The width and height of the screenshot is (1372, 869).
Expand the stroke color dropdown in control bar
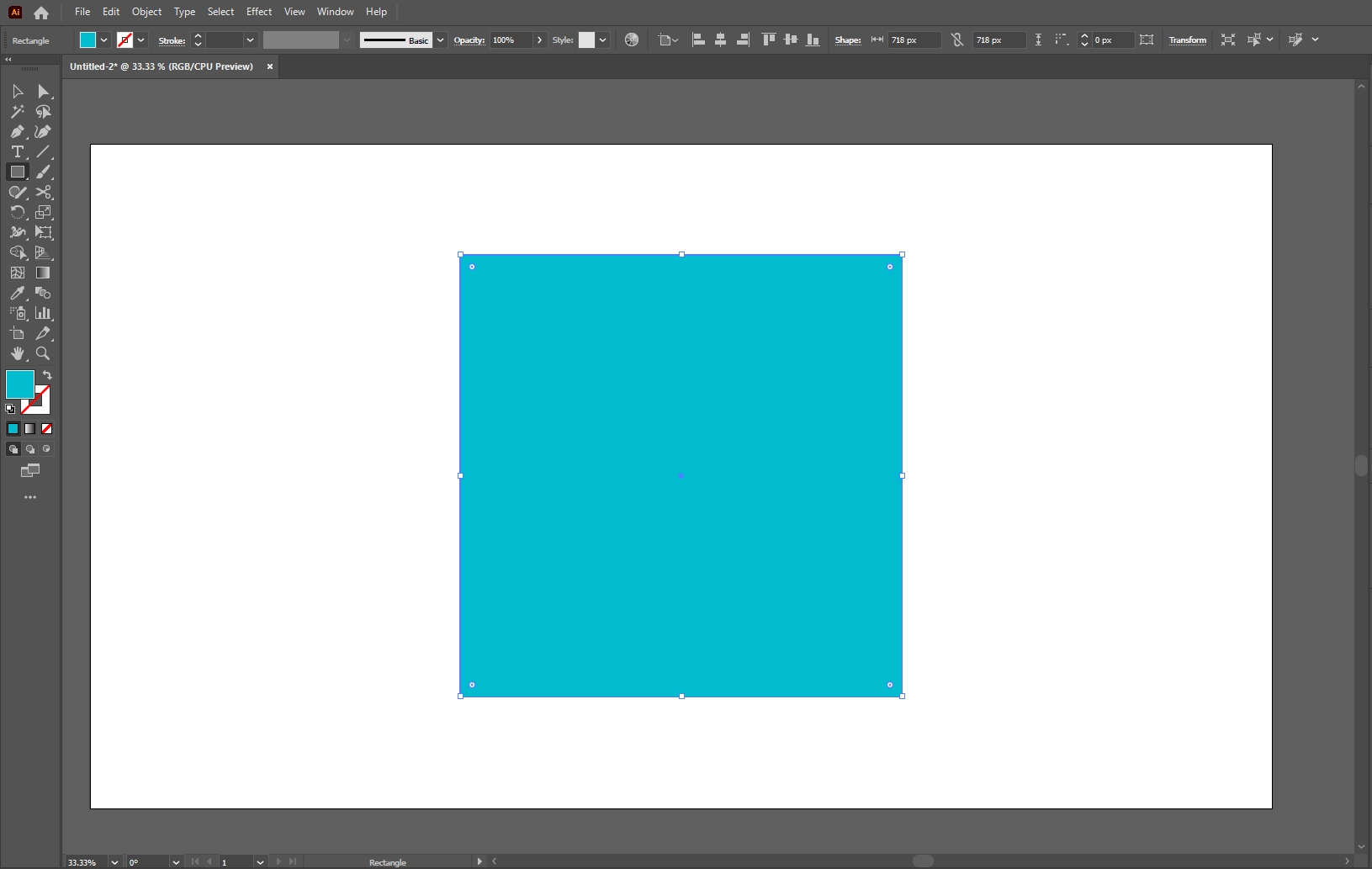pos(141,40)
